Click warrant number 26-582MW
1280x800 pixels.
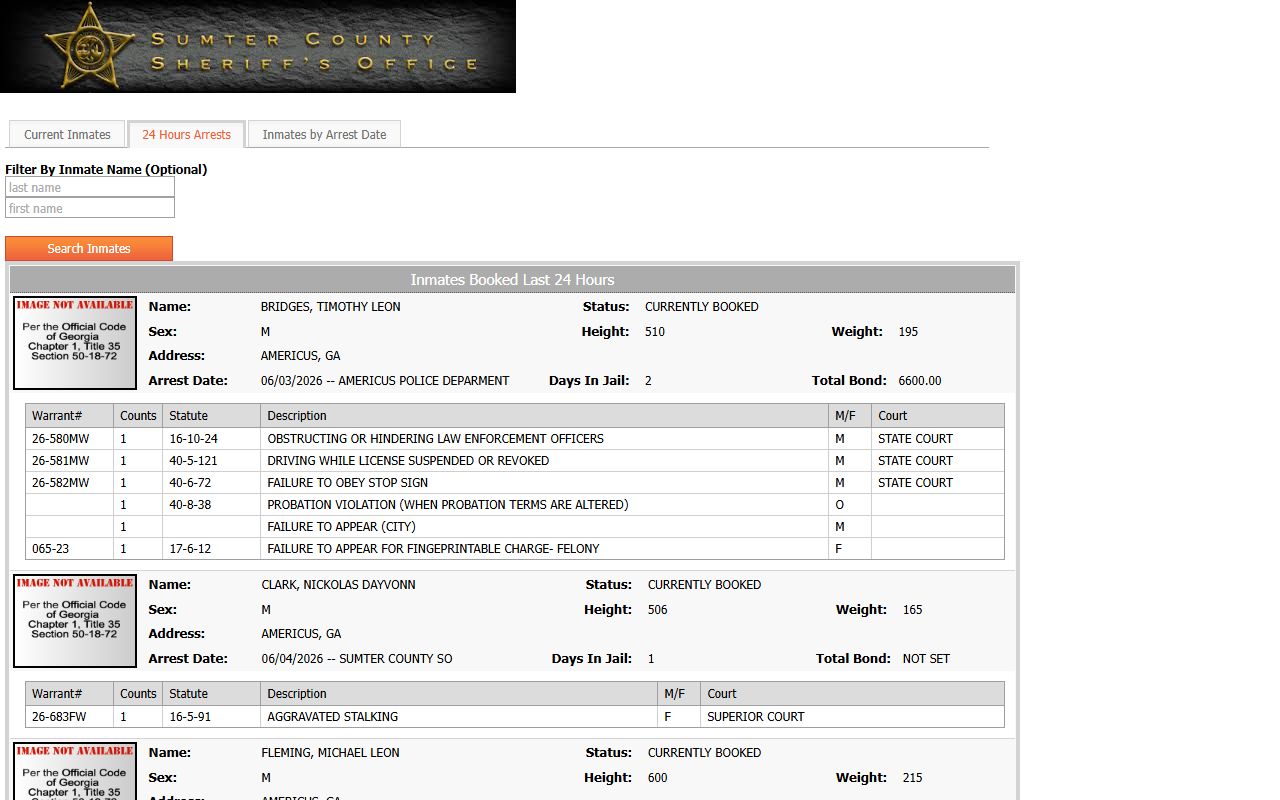(60, 483)
